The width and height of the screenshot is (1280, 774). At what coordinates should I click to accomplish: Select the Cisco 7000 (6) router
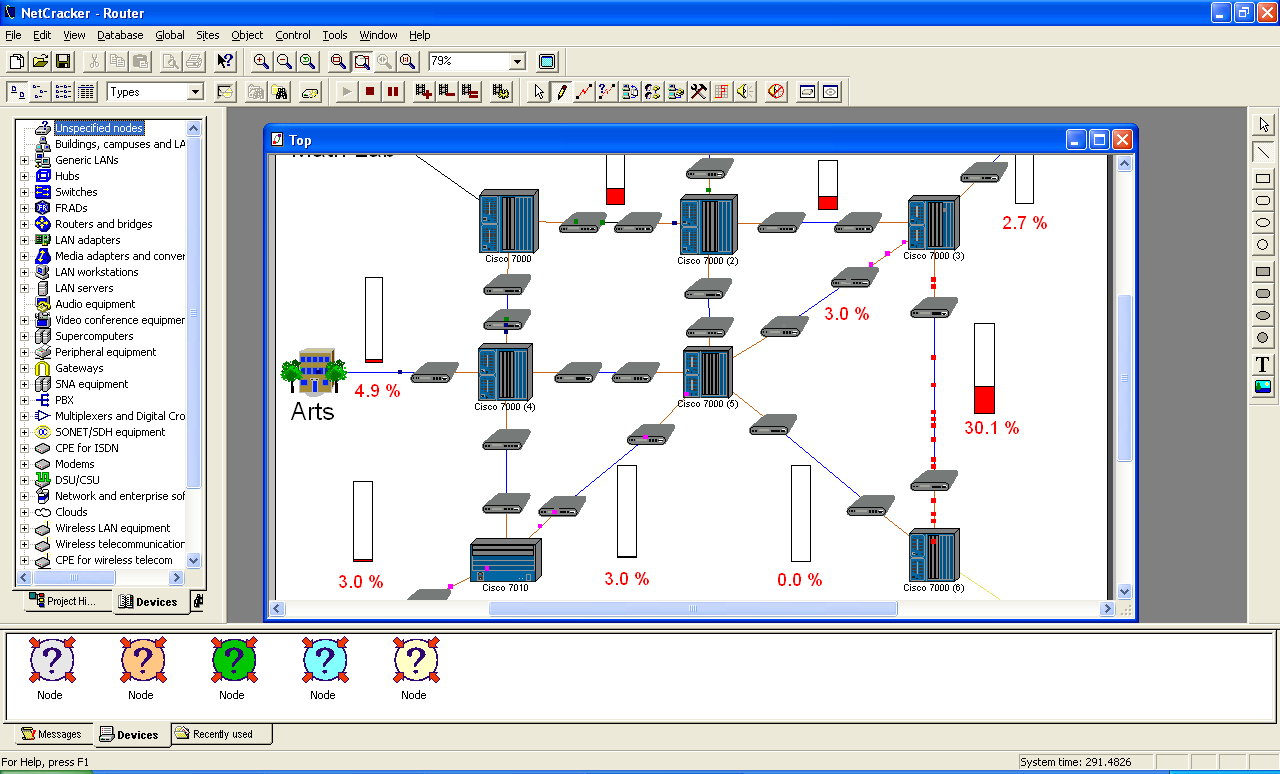click(934, 555)
